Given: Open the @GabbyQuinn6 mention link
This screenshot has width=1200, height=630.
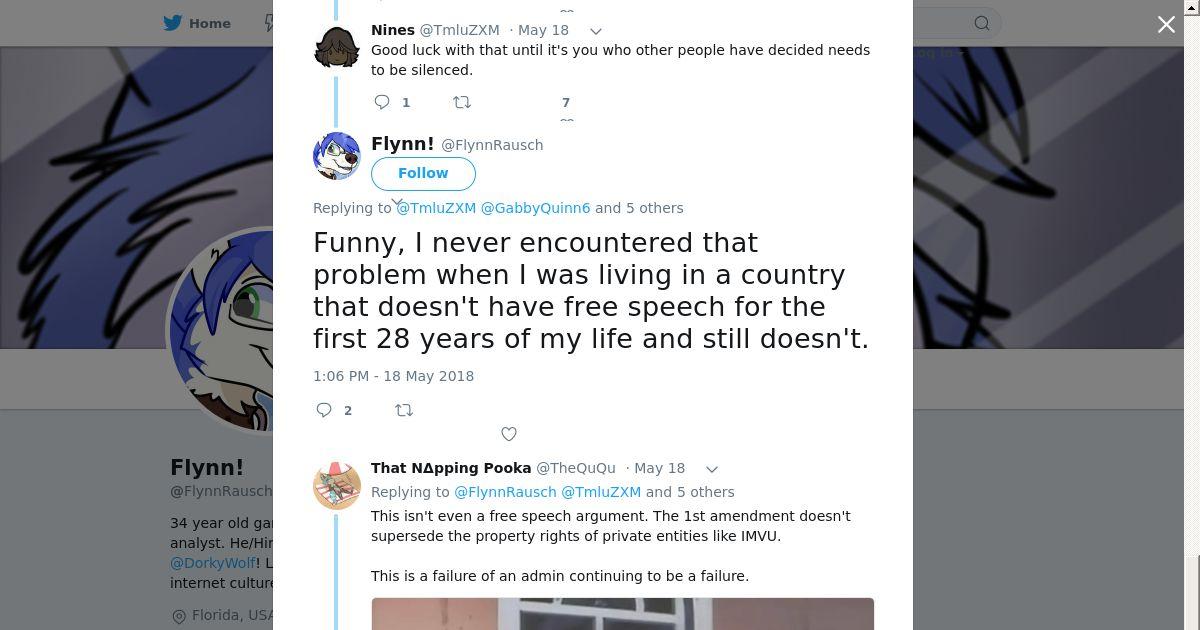Looking at the screenshot, I should tap(536, 208).
